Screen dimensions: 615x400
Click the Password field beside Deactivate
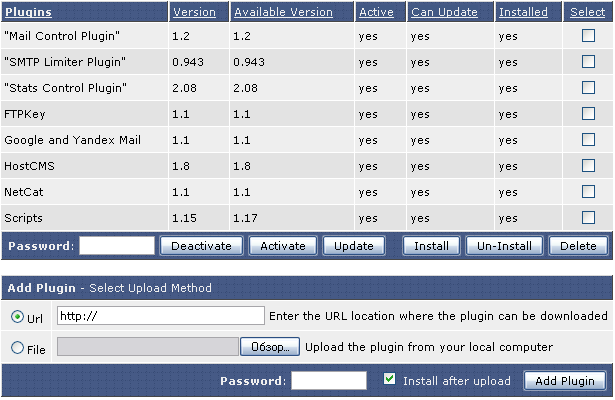click(x=117, y=245)
